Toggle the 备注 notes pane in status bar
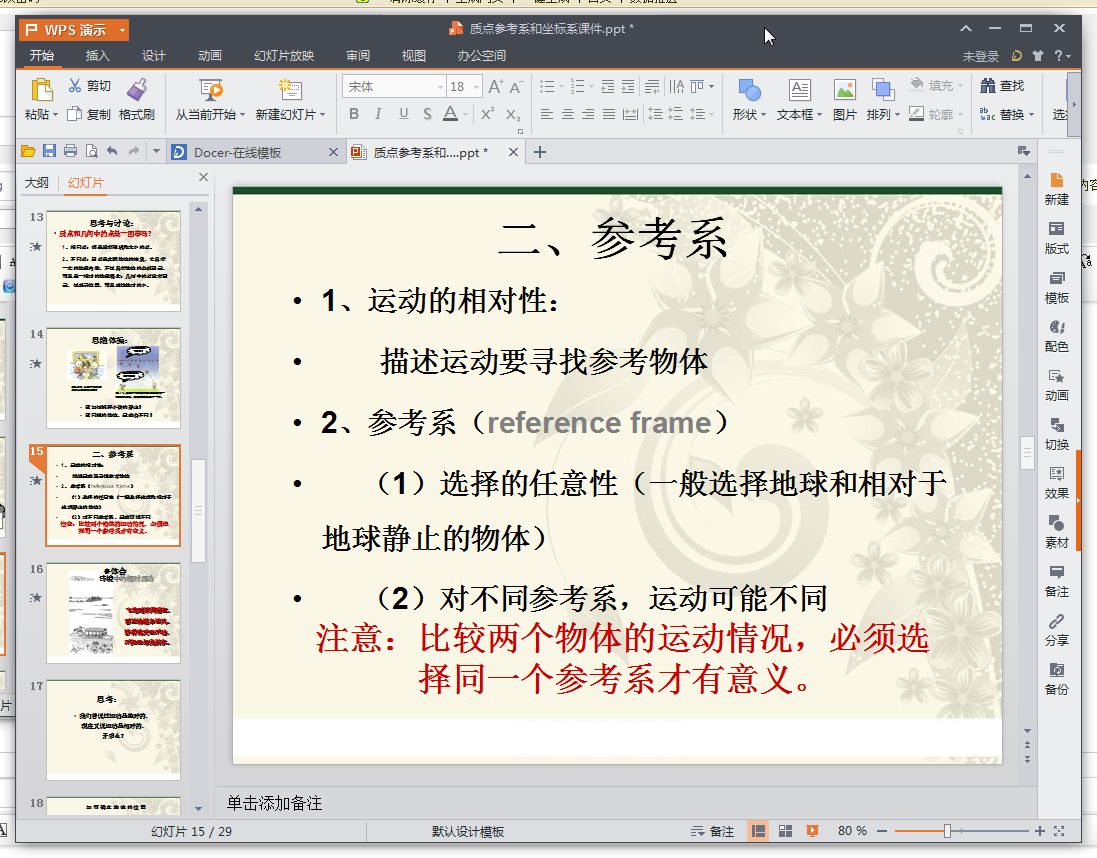The width and height of the screenshot is (1097, 858). coord(713,831)
